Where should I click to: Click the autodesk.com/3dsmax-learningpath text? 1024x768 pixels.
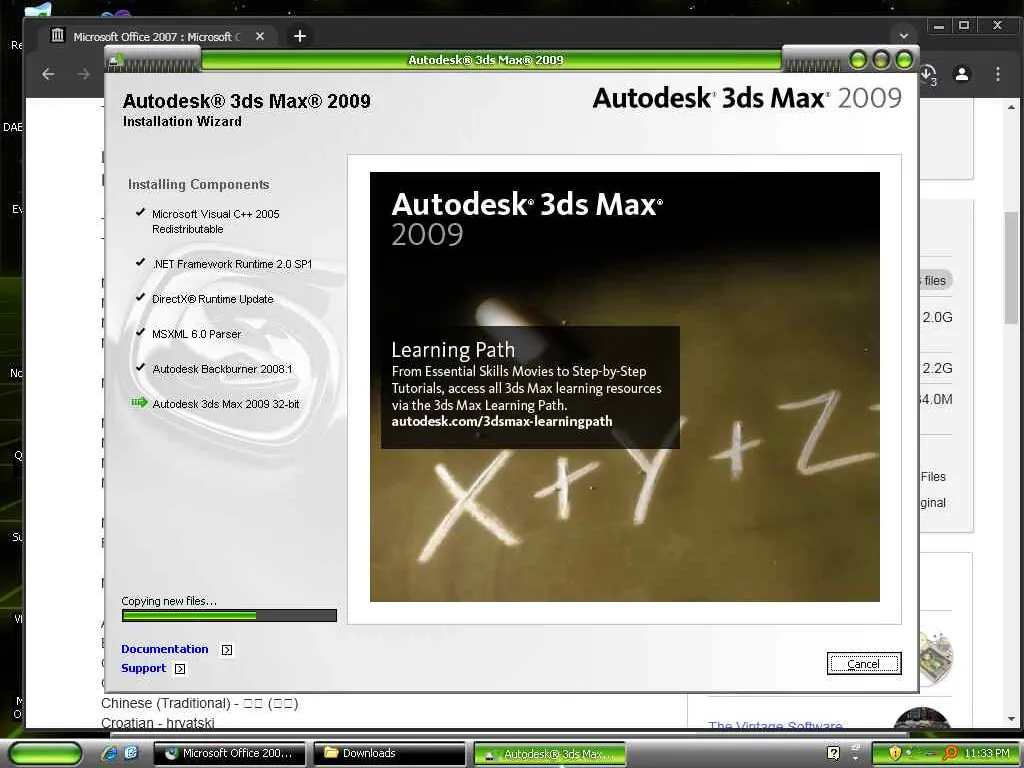pyautogui.click(x=502, y=421)
